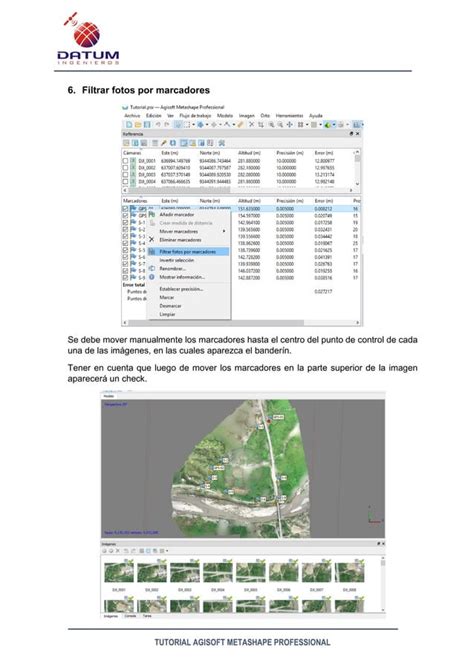The width and height of the screenshot is (474, 670).
Task: Select the DJI_0005 photo thumbnail
Action: pyautogui.click(x=250, y=572)
